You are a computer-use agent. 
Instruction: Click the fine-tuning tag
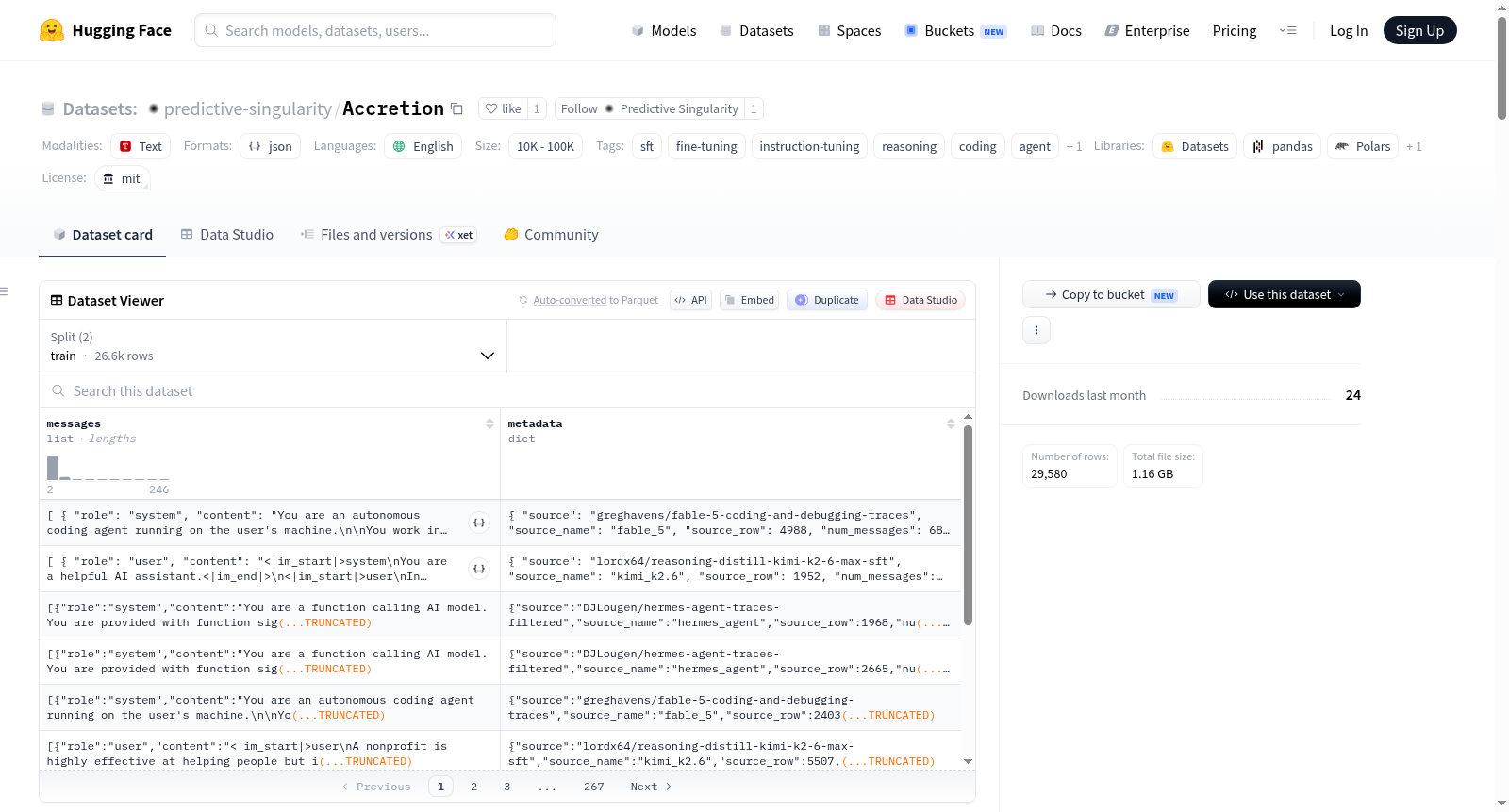pyautogui.click(x=706, y=146)
